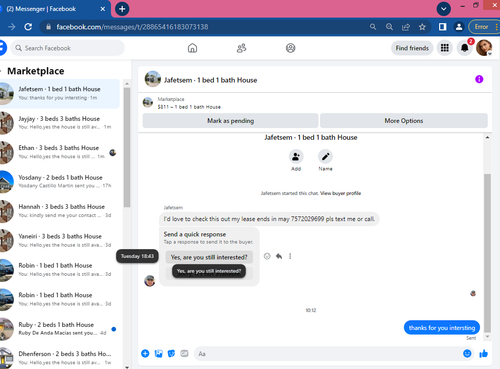The width and height of the screenshot is (500, 369).
Task: Send quick response Yes, are you still interested?
Action: coord(209,257)
